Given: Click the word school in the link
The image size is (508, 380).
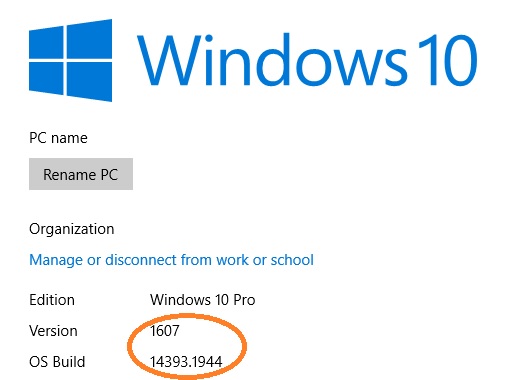Looking at the screenshot, I should (x=292, y=260).
